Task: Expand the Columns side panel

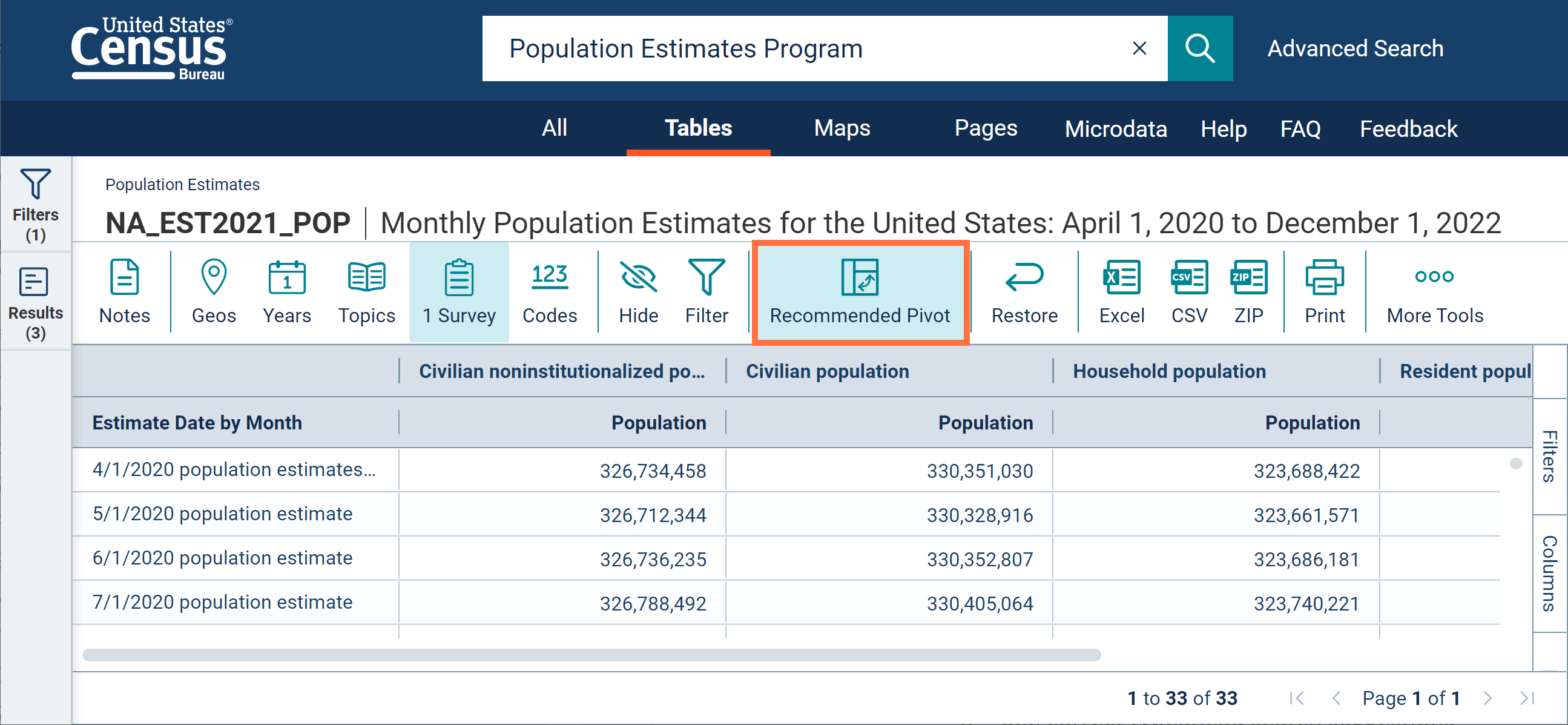Action: (1549, 574)
